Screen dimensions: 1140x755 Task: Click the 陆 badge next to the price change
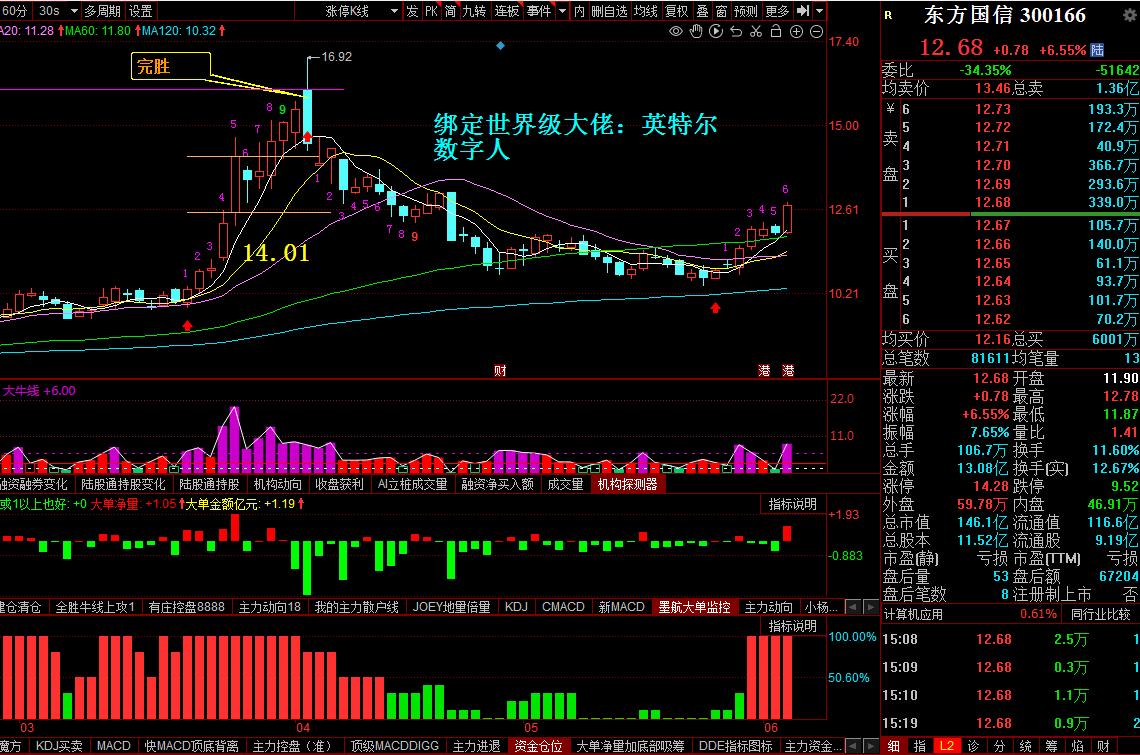click(1097, 49)
